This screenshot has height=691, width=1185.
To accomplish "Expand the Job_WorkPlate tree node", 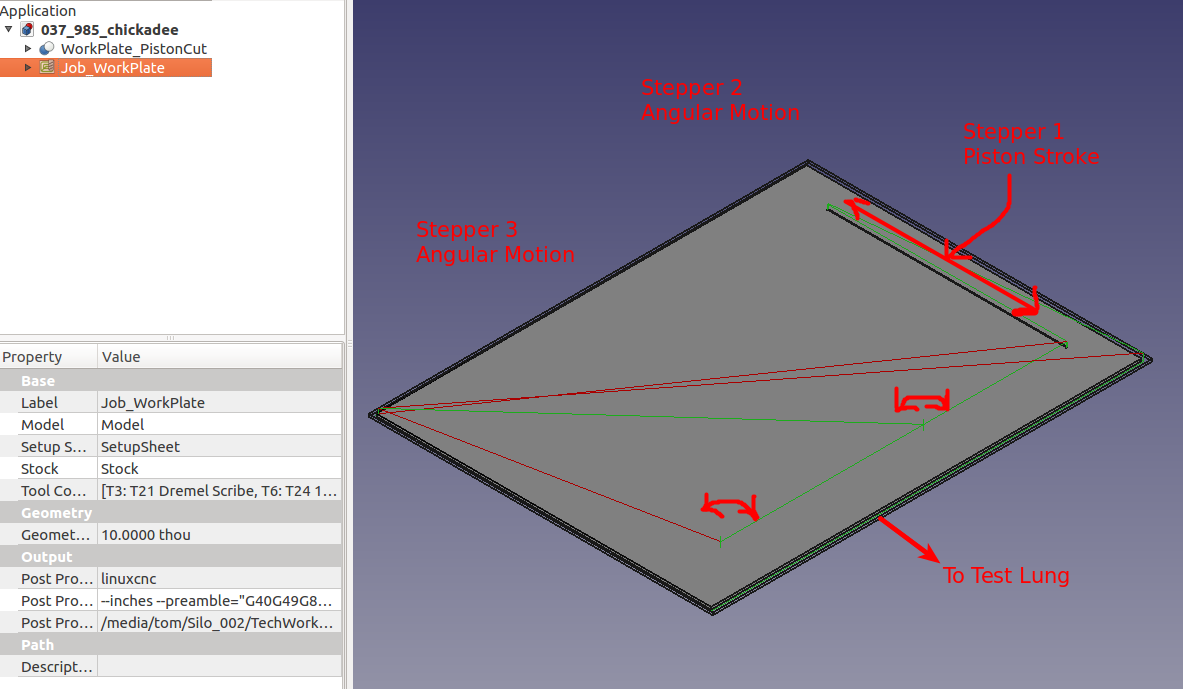I will (28, 68).
